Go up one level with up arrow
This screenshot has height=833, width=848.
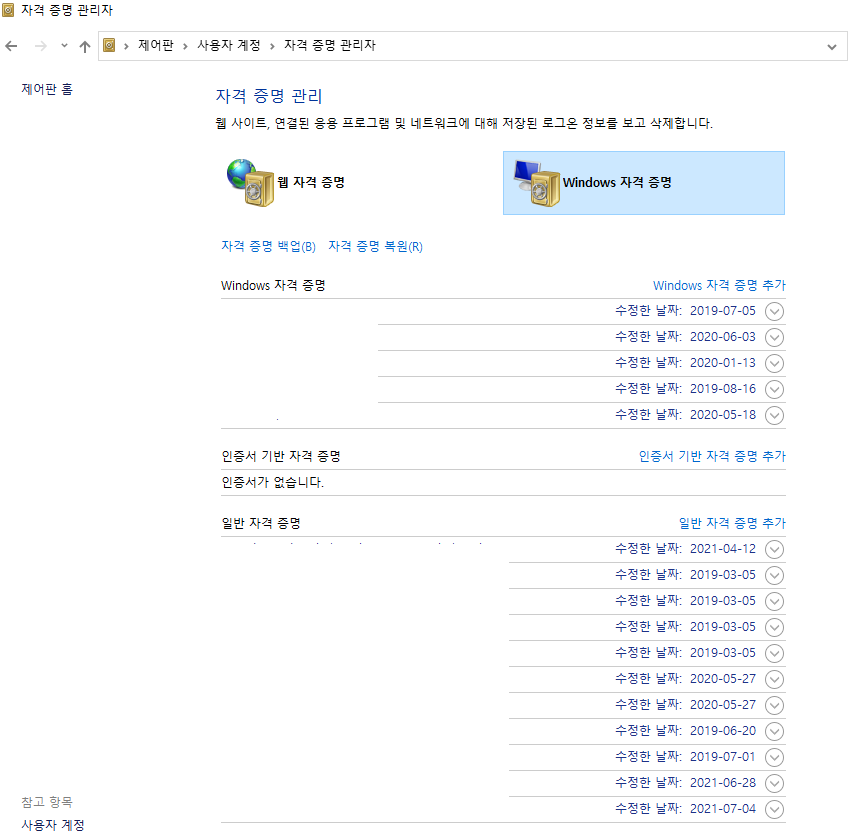pyautogui.click(x=84, y=47)
